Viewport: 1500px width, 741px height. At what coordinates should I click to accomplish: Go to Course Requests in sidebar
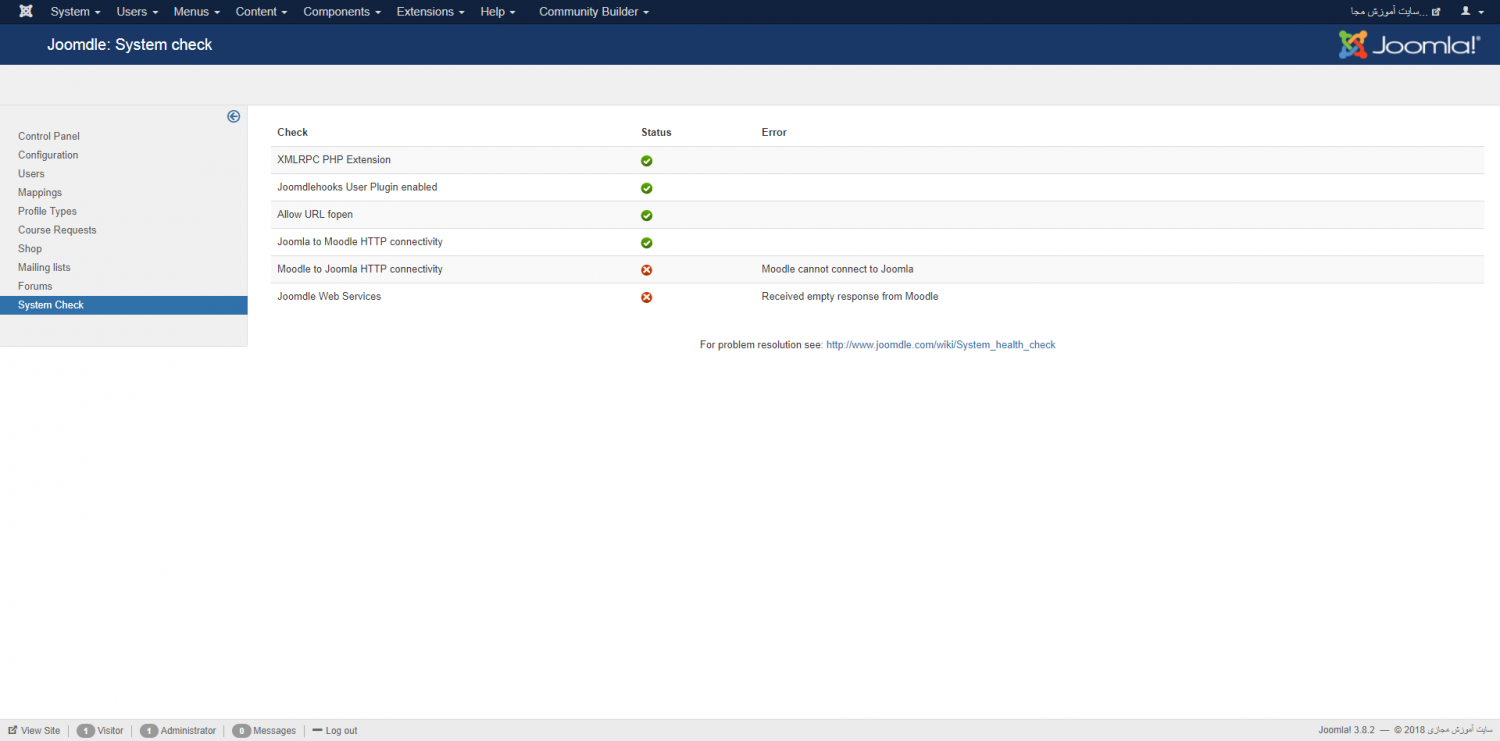[x=57, y=230]
